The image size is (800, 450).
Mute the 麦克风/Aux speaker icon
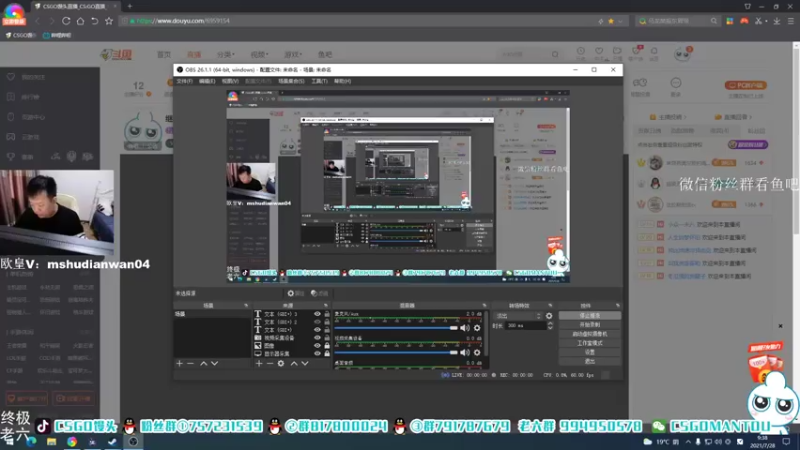tap(465, 328)
